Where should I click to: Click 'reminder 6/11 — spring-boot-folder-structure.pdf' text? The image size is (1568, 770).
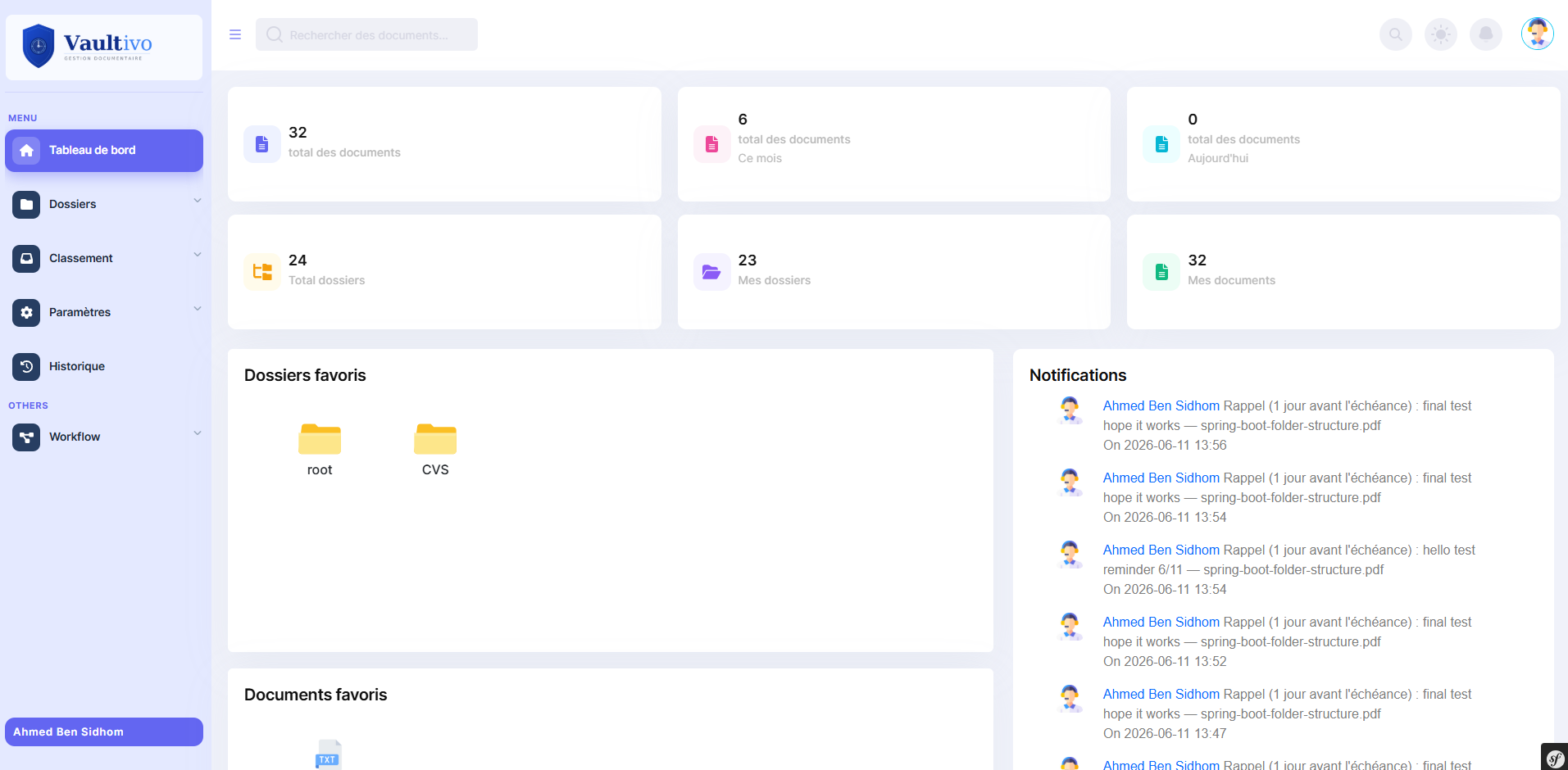[1243, 569]
